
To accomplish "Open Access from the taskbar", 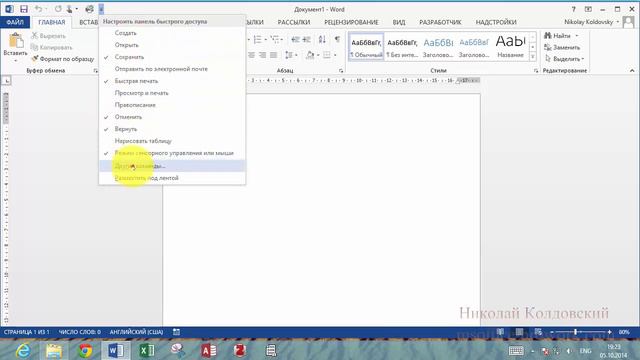I will 209,350.
